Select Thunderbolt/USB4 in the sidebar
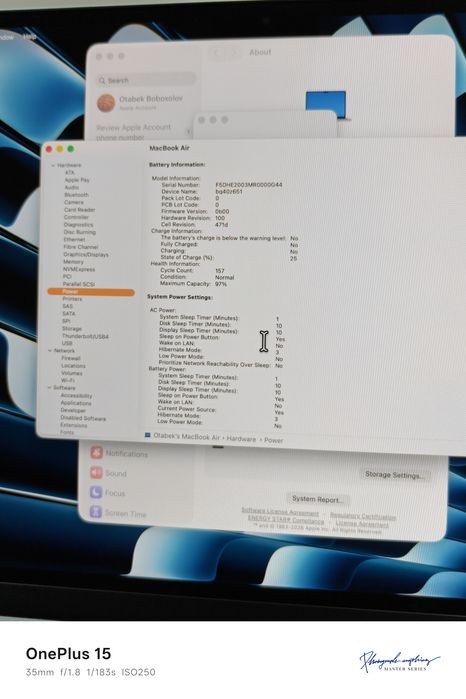 point(85,336)
